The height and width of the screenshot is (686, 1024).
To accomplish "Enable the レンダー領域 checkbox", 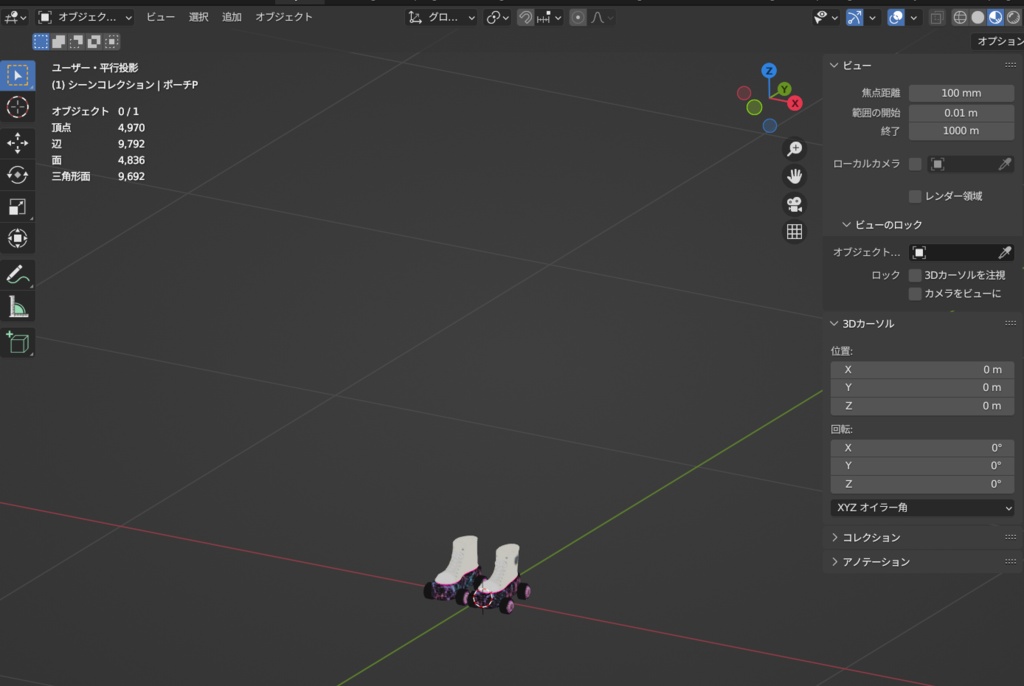I will [x=915, y=196].
